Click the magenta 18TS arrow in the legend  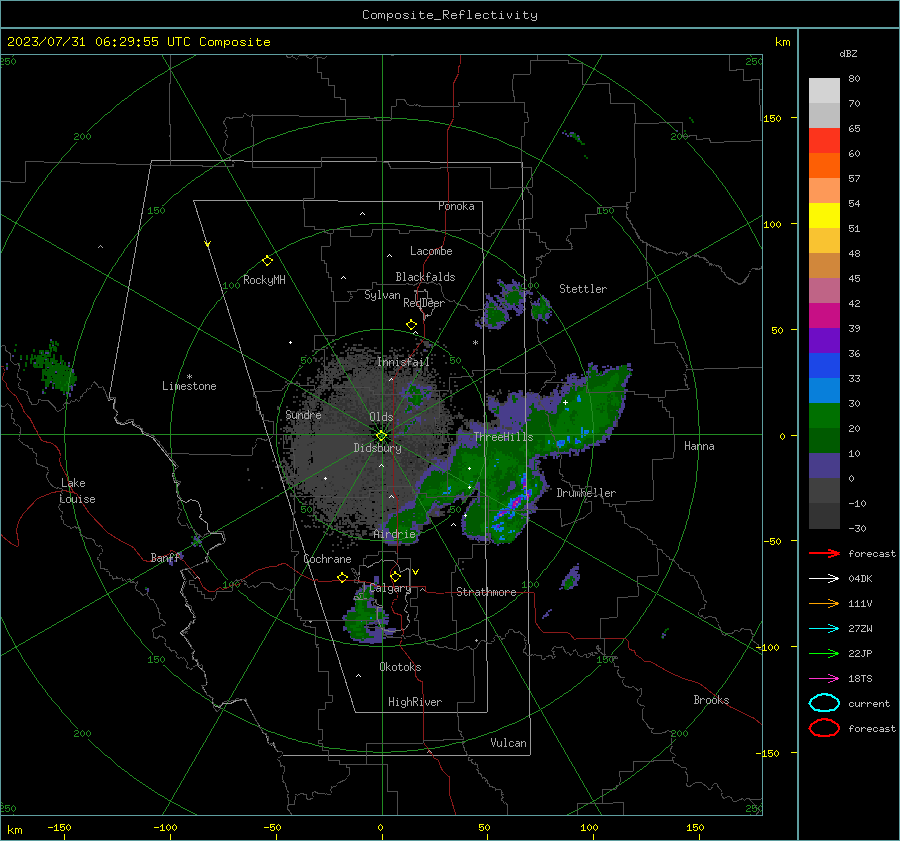click(824, 679)
